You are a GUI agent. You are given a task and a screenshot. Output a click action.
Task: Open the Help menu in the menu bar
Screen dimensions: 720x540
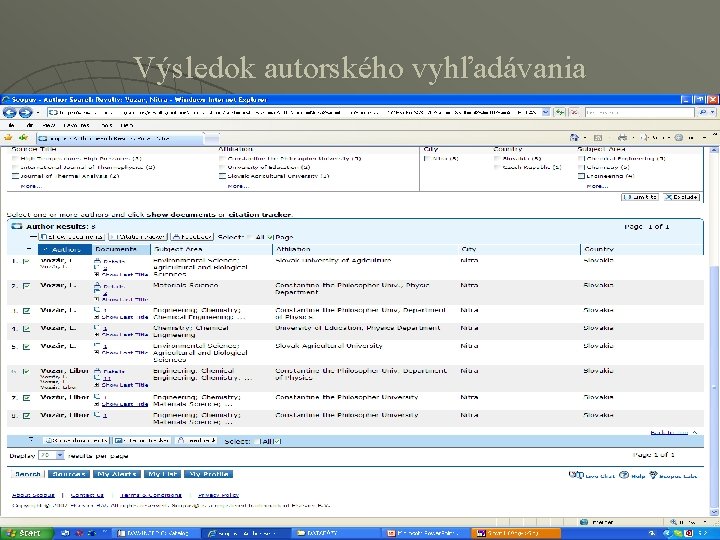tap(127, 125)
